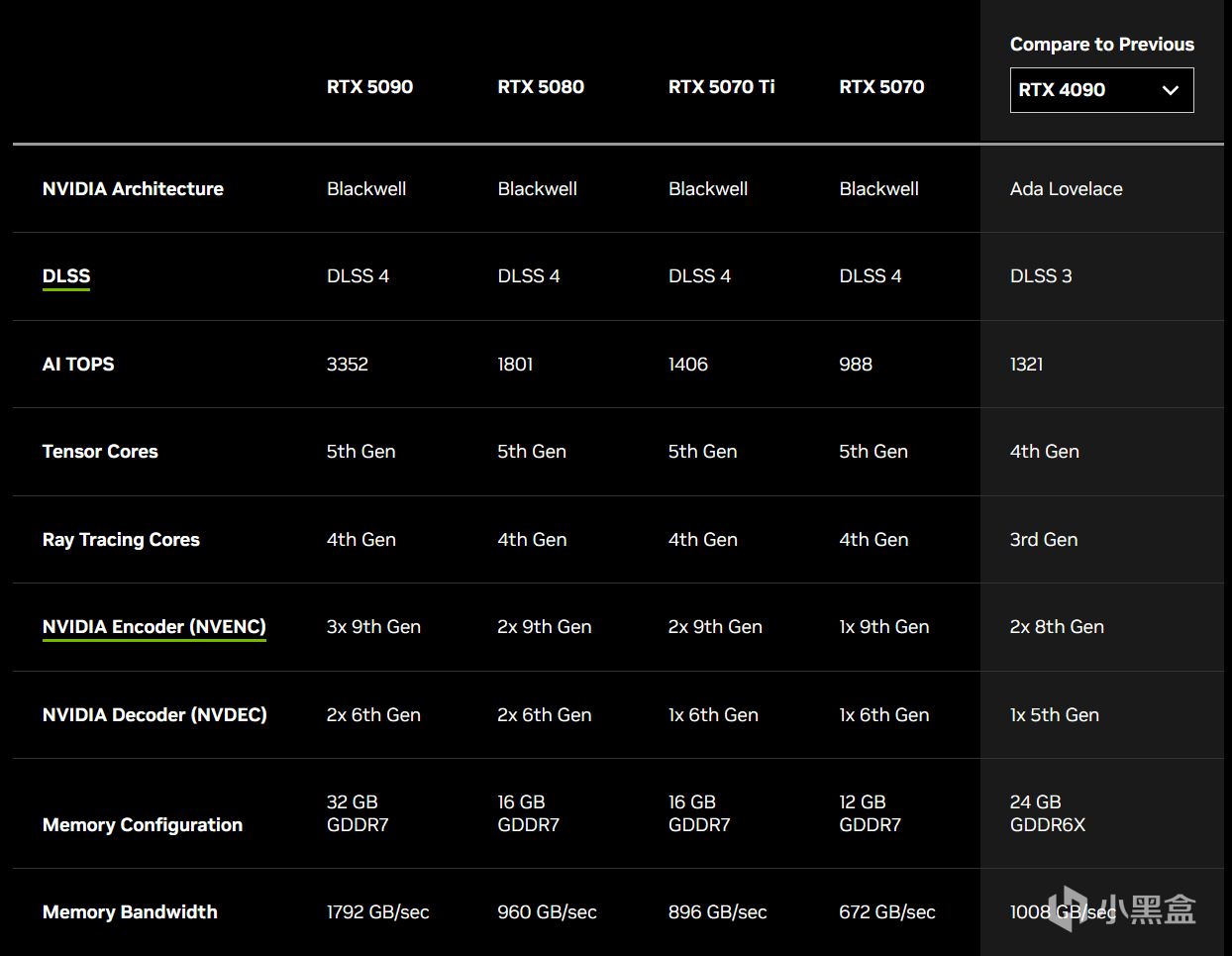Viewport: 1232px width, 956px height.
Task: Click the watermark logo icon at bottom right
Action: [1067, 908]
